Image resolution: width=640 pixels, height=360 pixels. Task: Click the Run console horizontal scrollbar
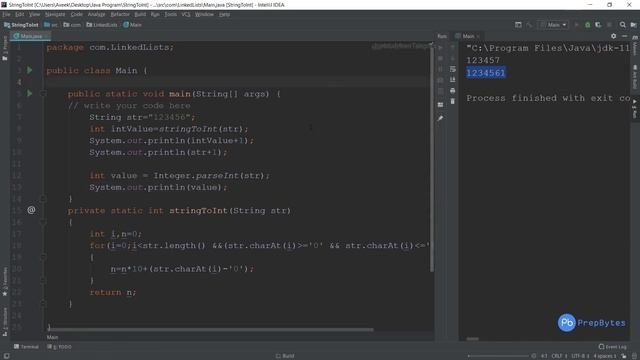pos(473,338)
